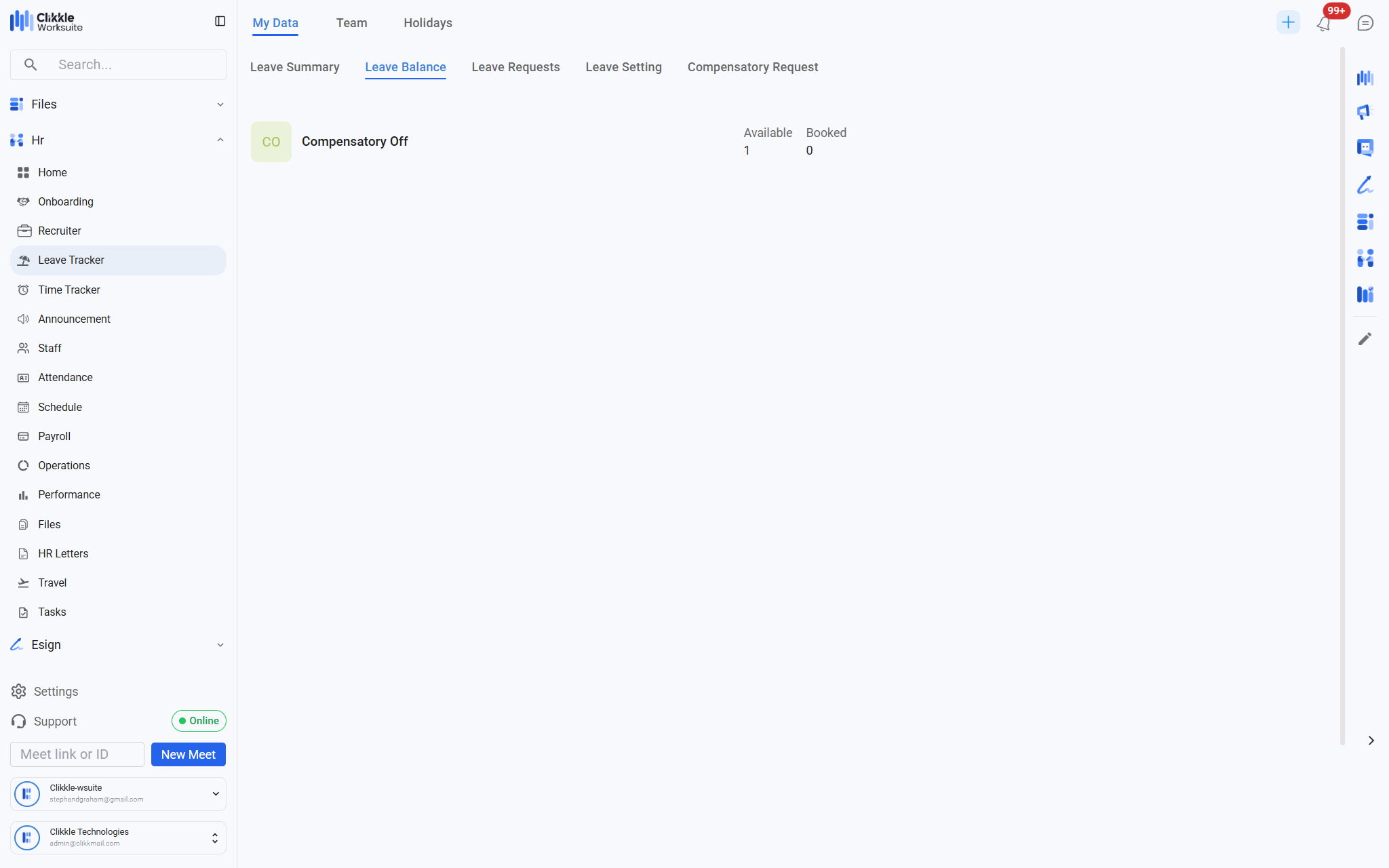Open the chat messages icon
This screenshot has width=1389, height=868.
coord(1365,23)
